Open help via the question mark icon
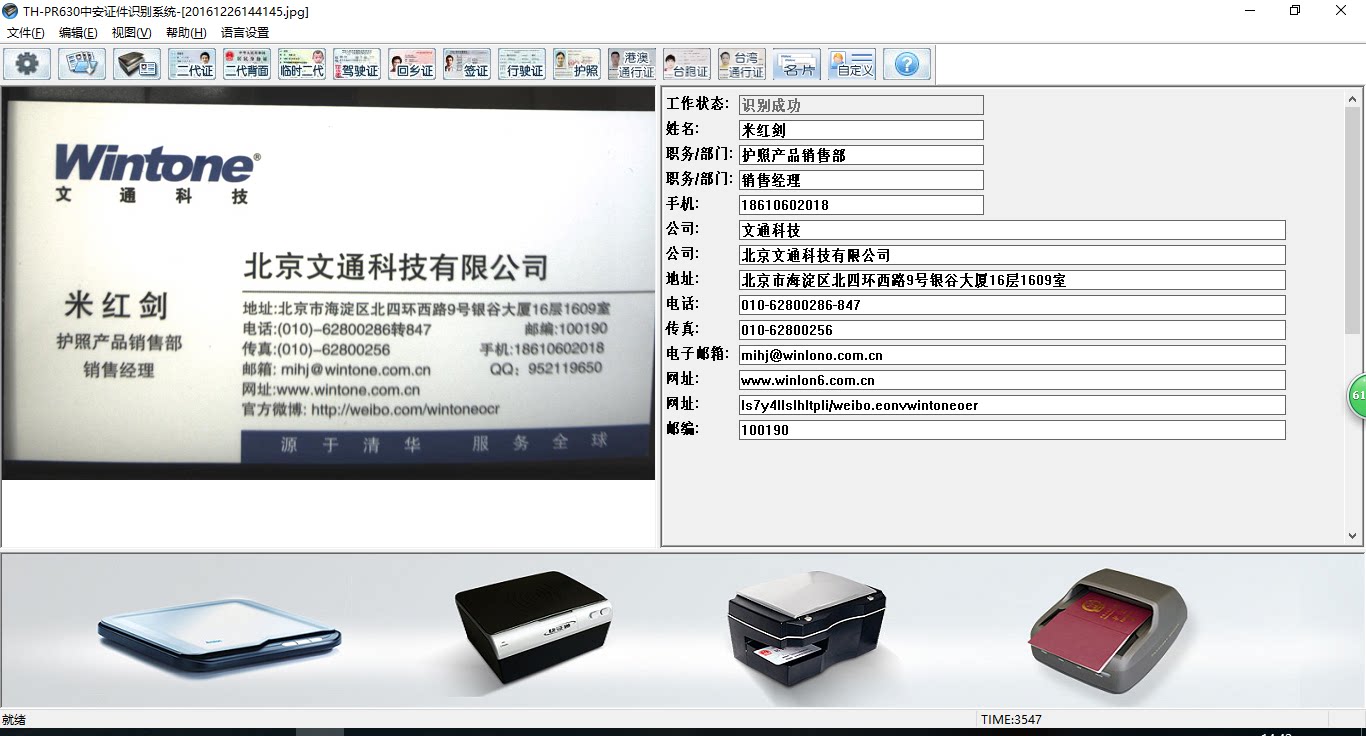Viewport: 1366px width, 736px height. pyautogui.click(x=907, y=64)
